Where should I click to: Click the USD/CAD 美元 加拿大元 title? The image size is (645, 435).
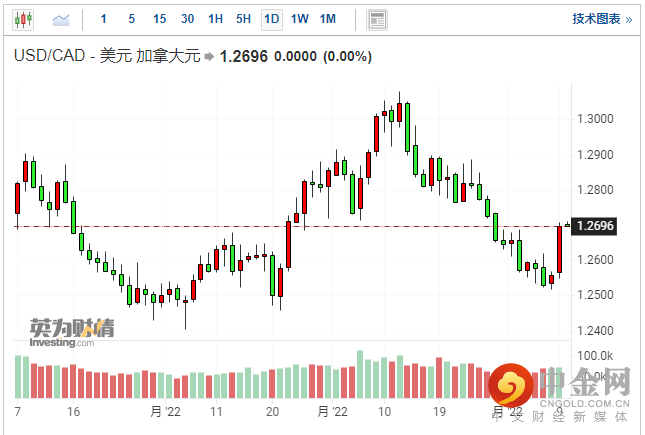[107, 56]
